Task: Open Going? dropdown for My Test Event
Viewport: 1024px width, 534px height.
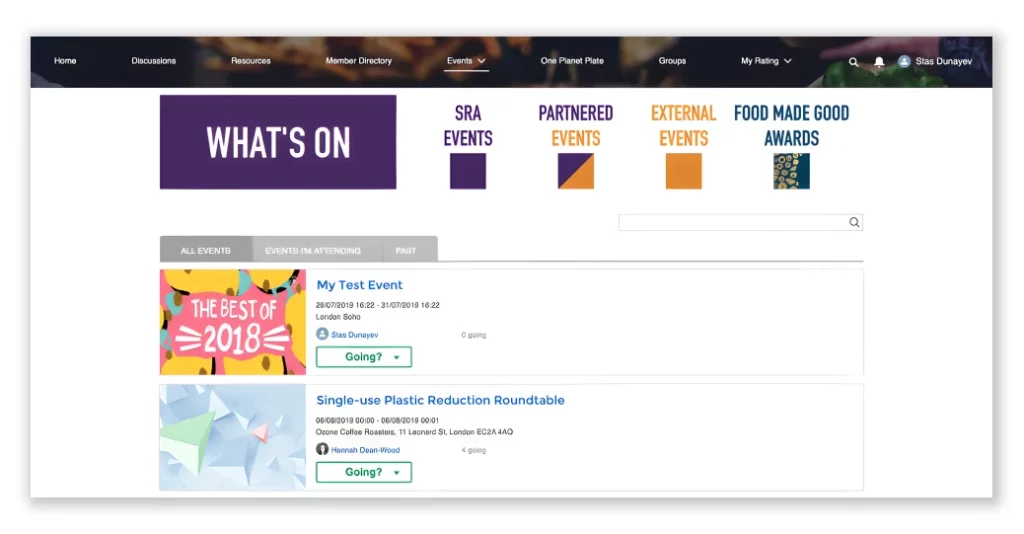Action: click(x=364, y=357)
